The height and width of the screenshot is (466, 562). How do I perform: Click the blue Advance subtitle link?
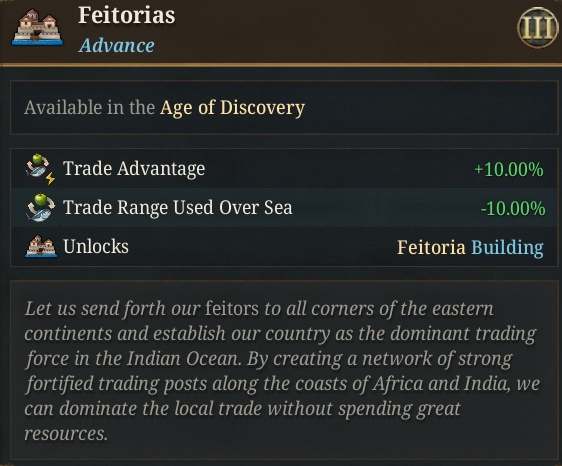116,46
